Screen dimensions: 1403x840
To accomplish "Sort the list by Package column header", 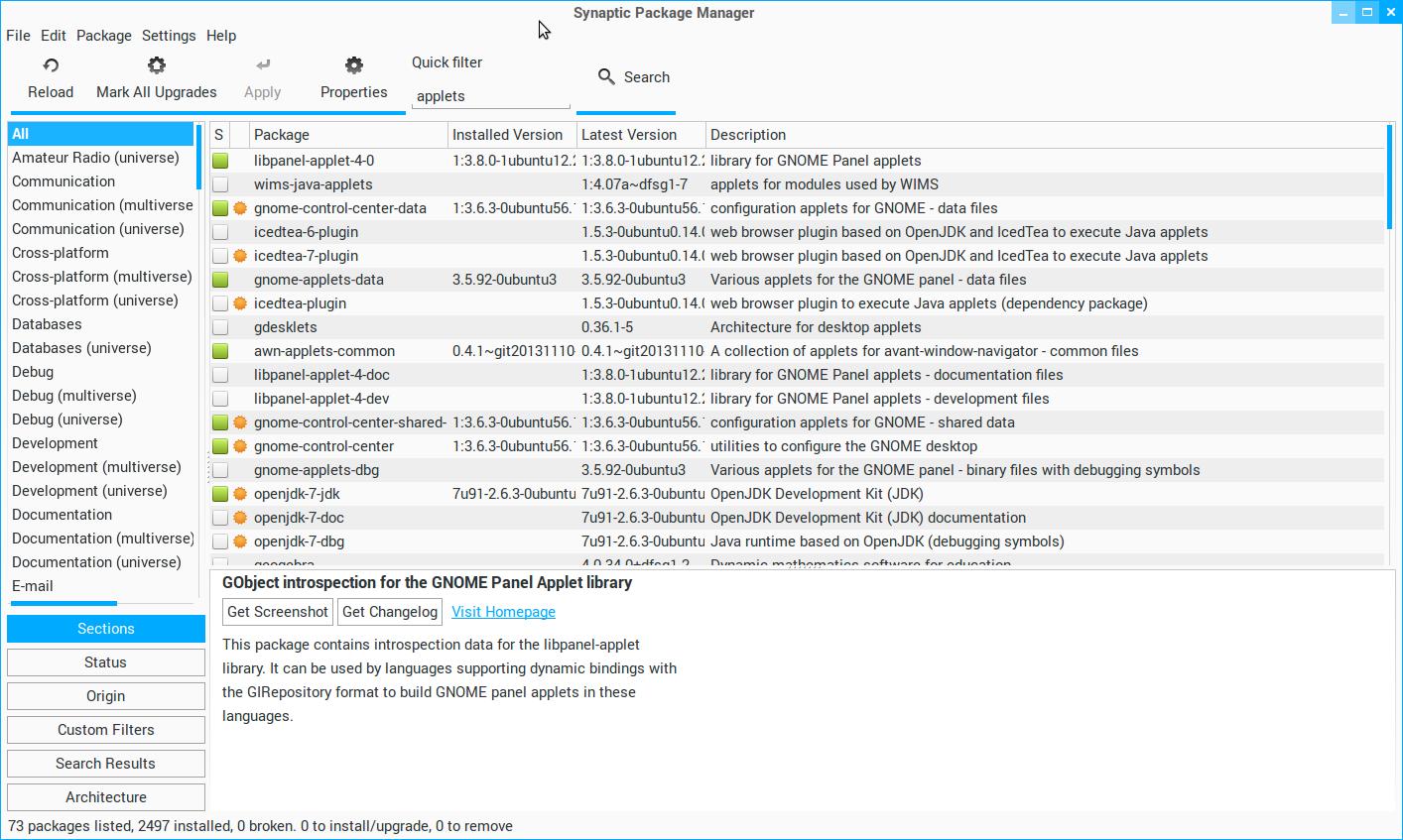I will (x=347, y=135).
